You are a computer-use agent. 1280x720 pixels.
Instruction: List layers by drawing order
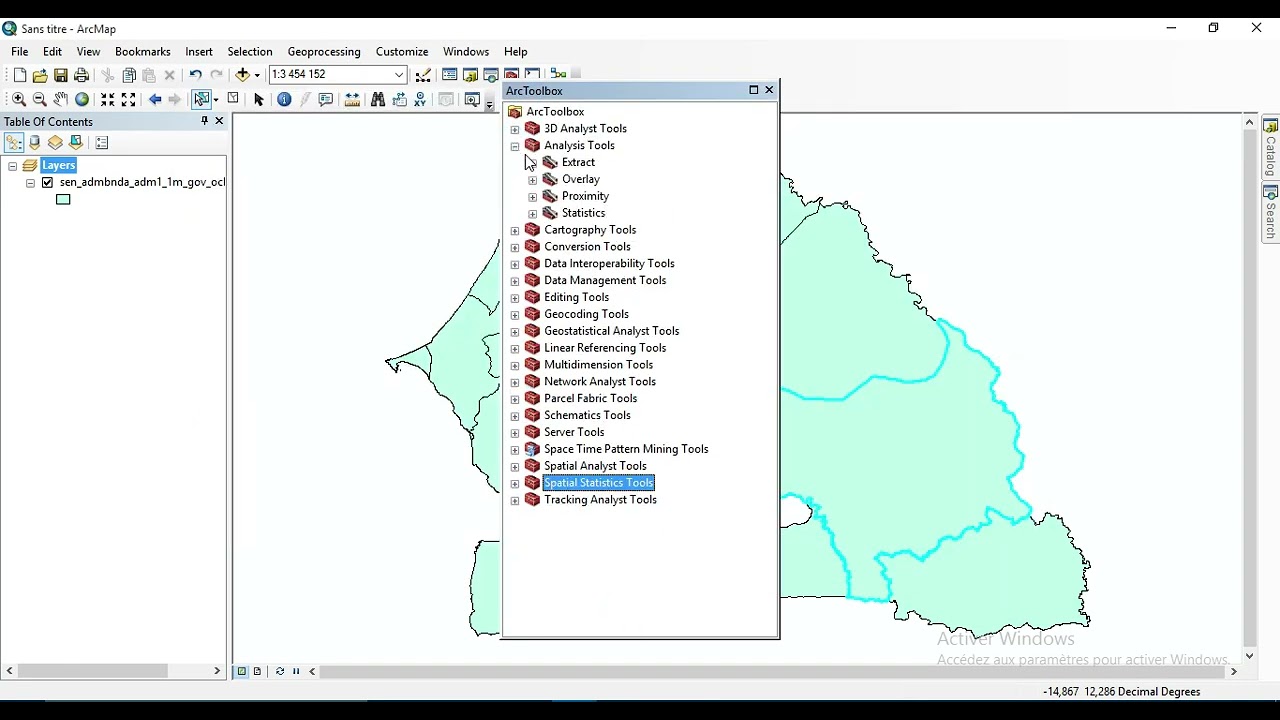[14, 143]
